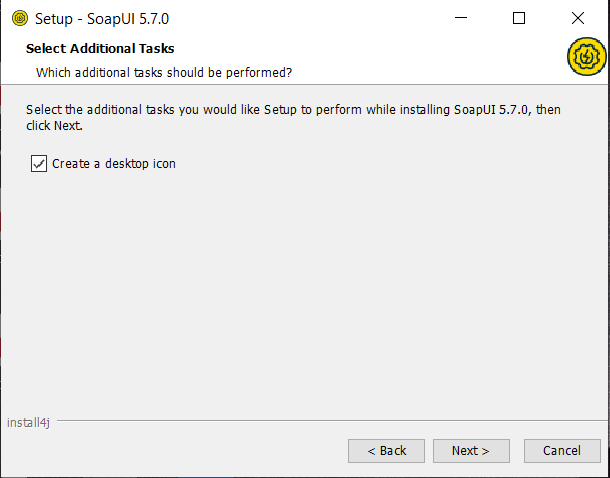Image resolution: width=610 pixels, height=478 pixels.
Task: Click the SoapUI gear logo in the header
Action: 587,56
